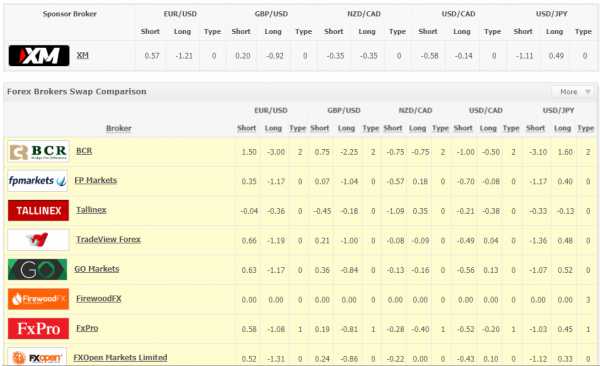The height and width of the screenshot is (366, 600).
Task: Sort comparison table by NZD/CAD Short
Action: [x=393, y=128]
